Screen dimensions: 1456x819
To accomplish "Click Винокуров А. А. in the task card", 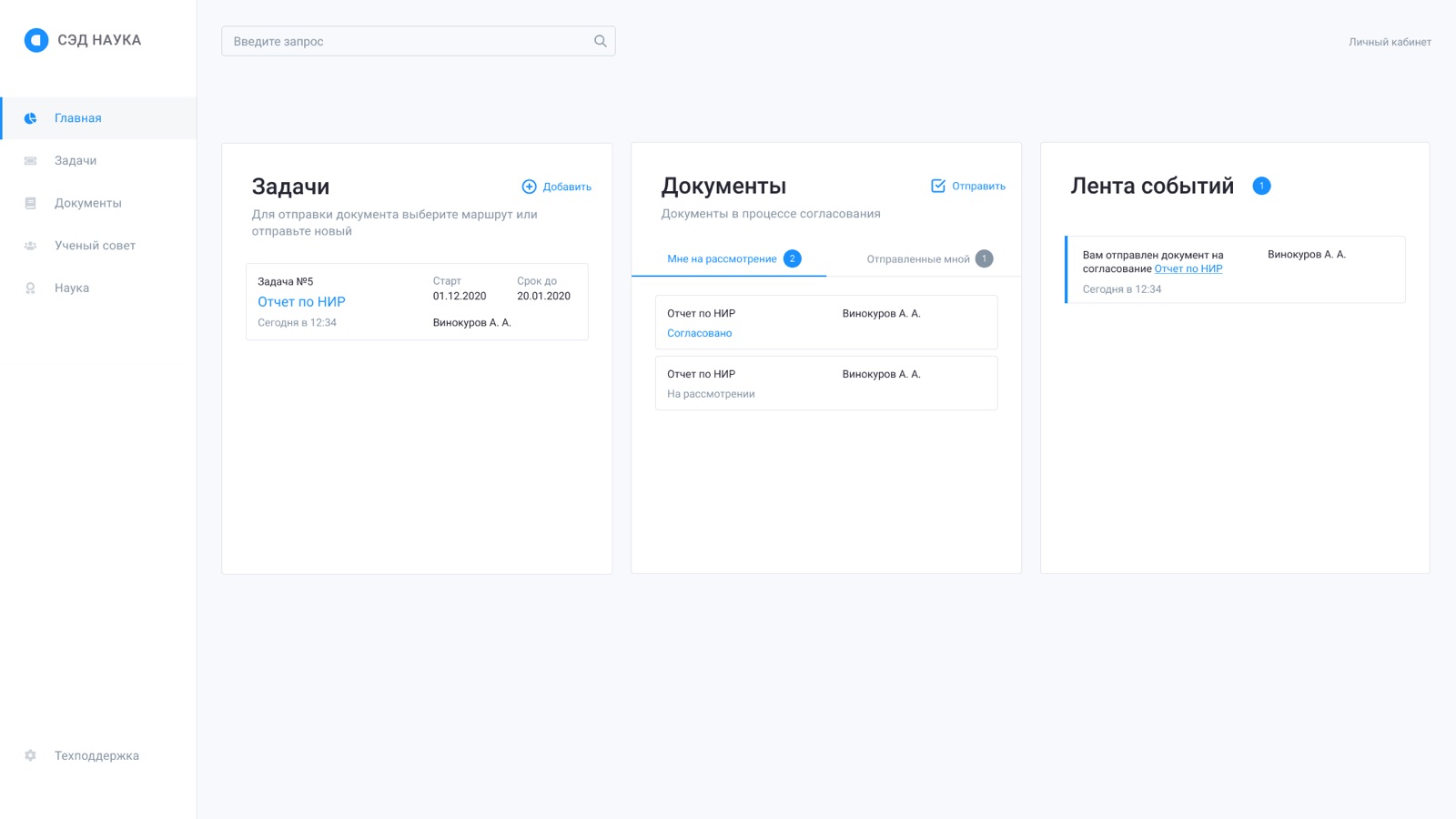I will click(x=471, y=322).
